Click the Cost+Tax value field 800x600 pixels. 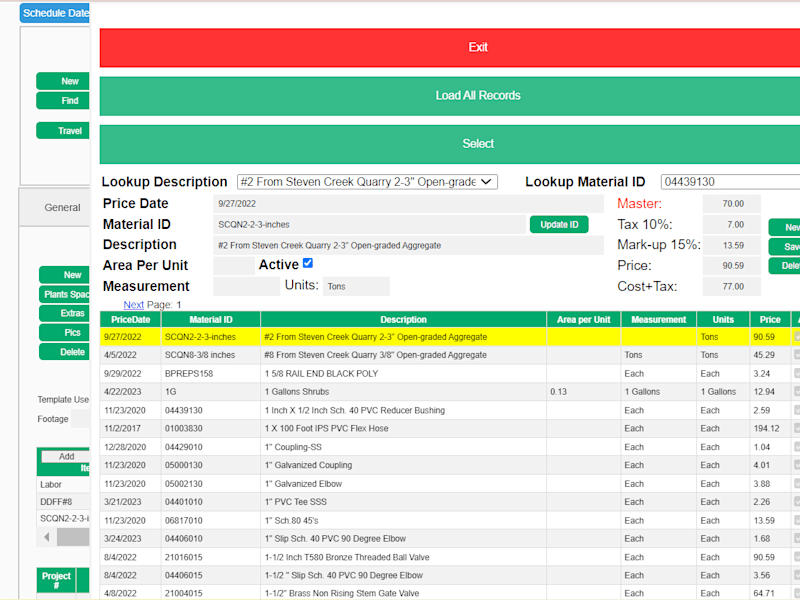click(x=732, y=286)
